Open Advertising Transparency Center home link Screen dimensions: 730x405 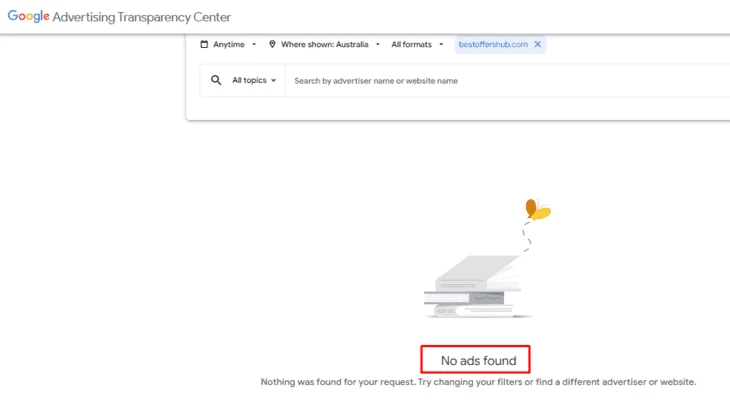coord(142,17)
